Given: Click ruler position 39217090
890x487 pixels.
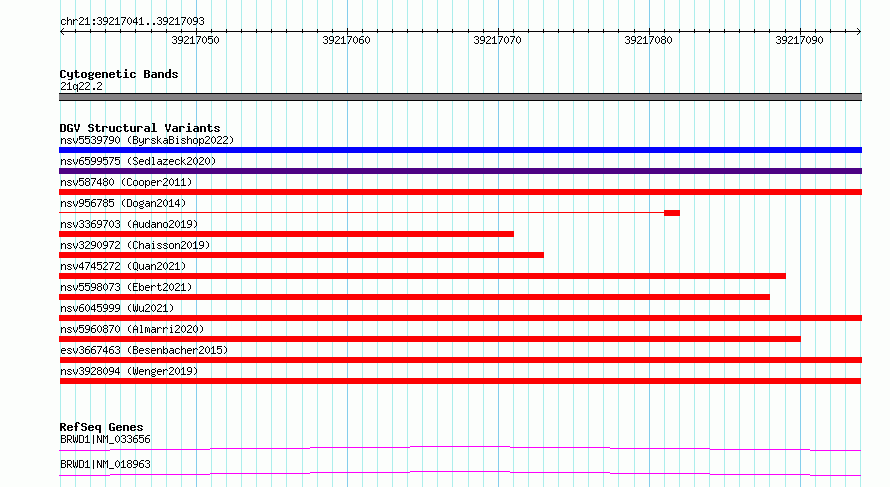Looking at the screenshot, I should 799,40.
